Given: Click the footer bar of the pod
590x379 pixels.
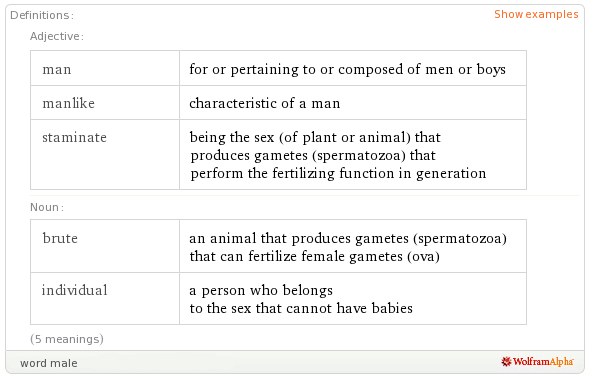Looking at the screenshot, I should [x=295, y=362].
